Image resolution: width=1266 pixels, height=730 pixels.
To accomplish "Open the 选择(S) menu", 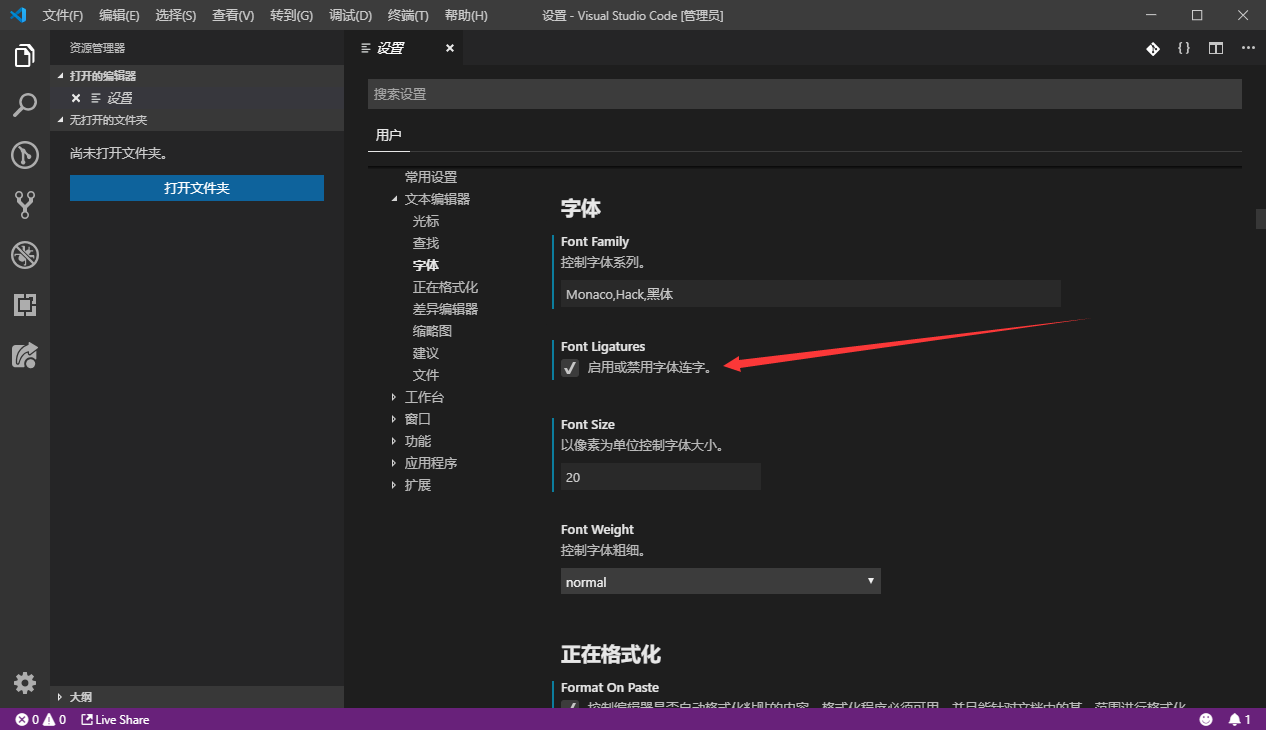I will [x=176, y=16].
